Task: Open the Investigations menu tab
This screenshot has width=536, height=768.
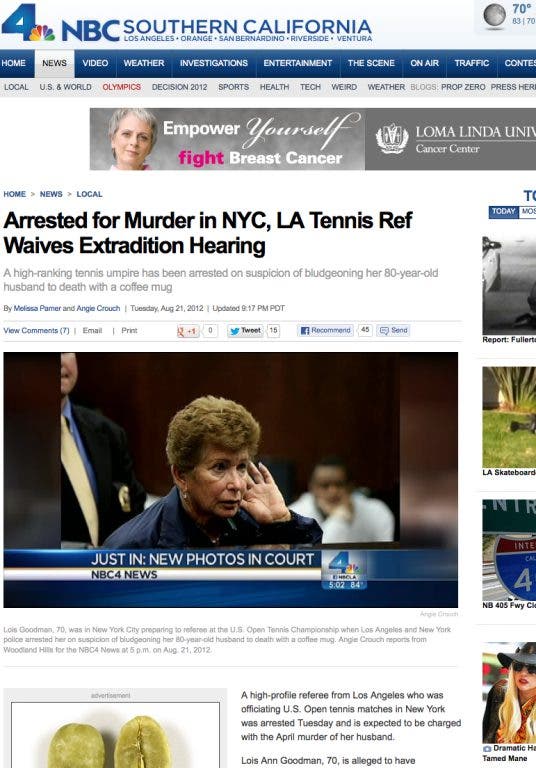Action: pyautogui.click(x=214, y=63)
